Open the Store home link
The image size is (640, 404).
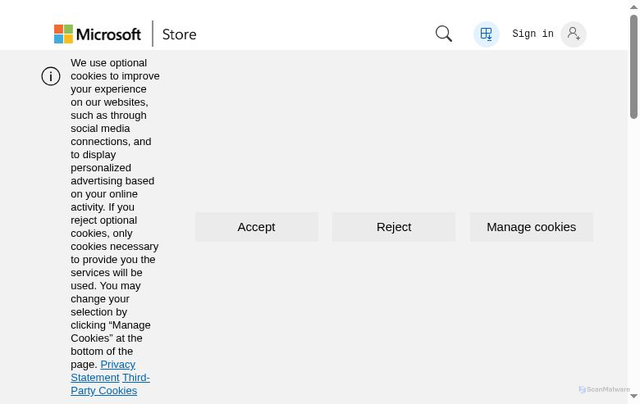[x=179, y=34]
